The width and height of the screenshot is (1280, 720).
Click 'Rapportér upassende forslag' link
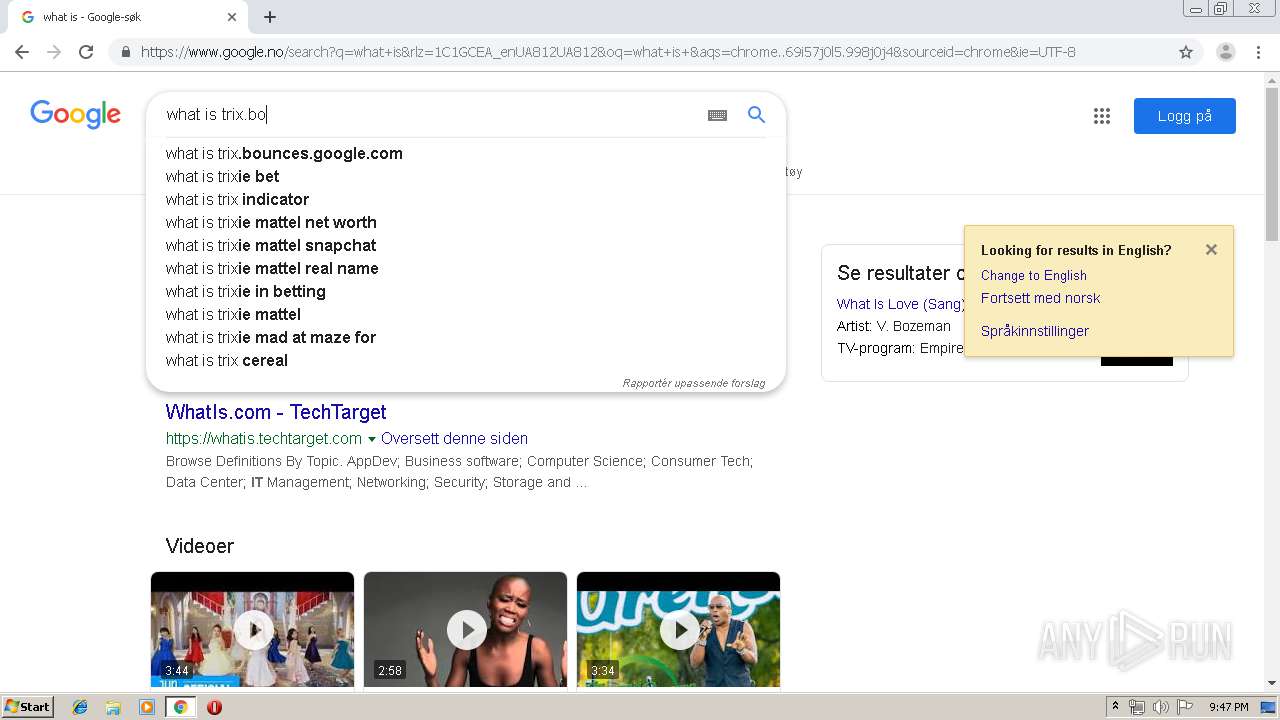click(694, 383)
